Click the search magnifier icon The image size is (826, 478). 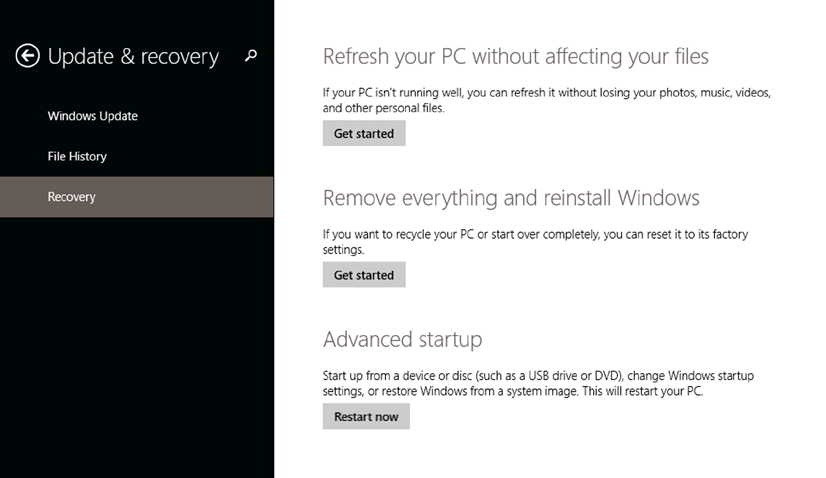point(250,56)
